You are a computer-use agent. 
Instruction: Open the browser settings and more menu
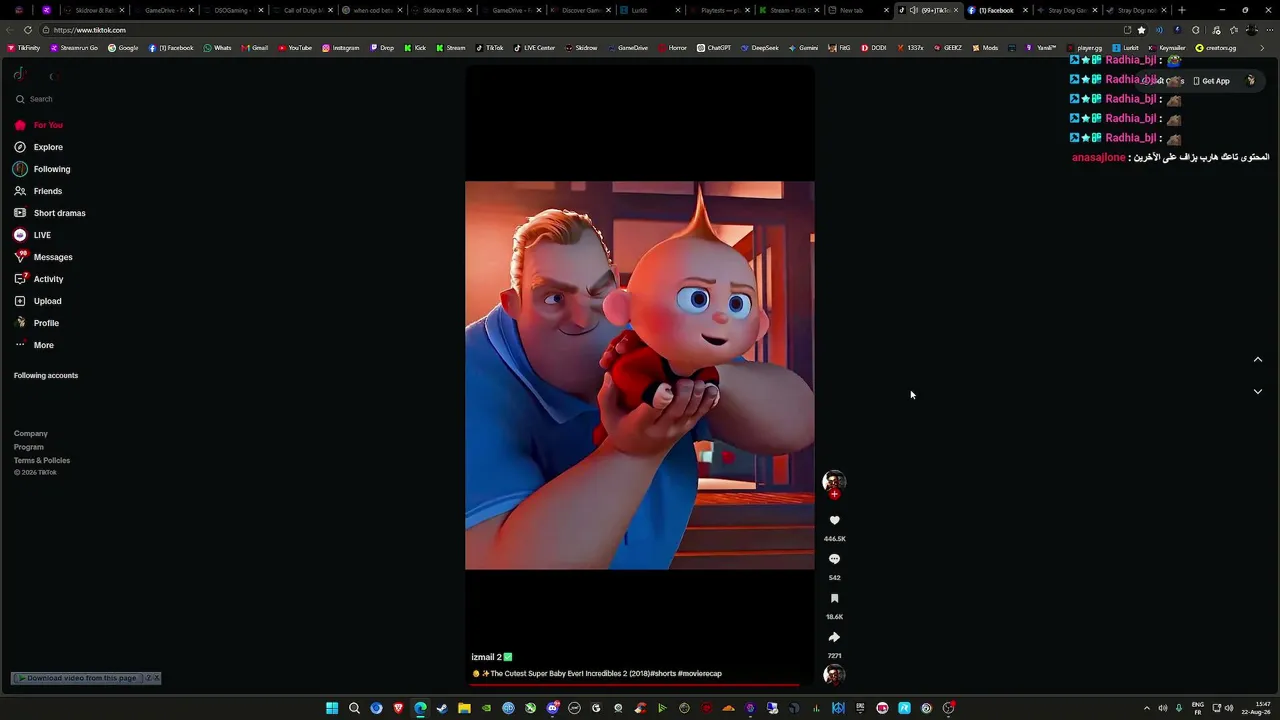[x=1269, y=30]
